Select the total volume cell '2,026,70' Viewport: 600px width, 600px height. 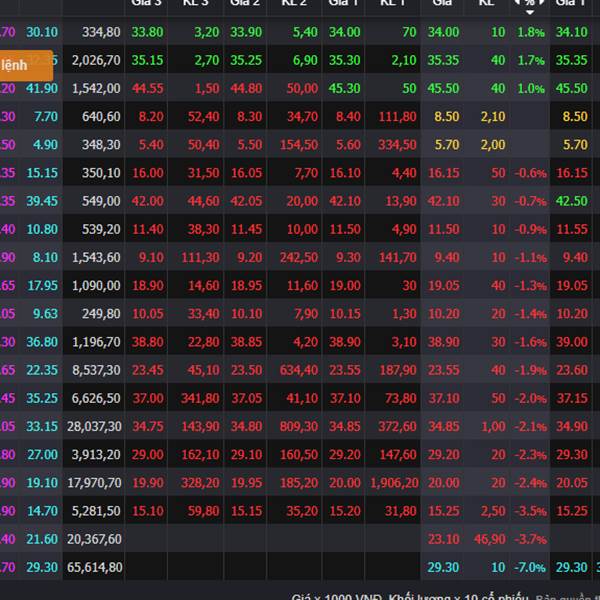point(96,60)
